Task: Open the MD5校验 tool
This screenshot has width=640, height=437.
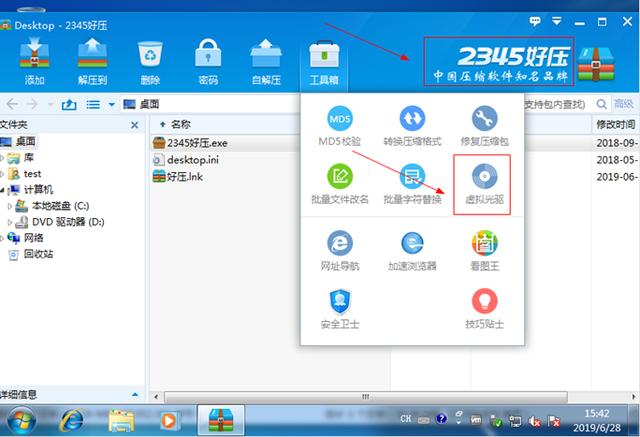Action: [x=339, y=126]
